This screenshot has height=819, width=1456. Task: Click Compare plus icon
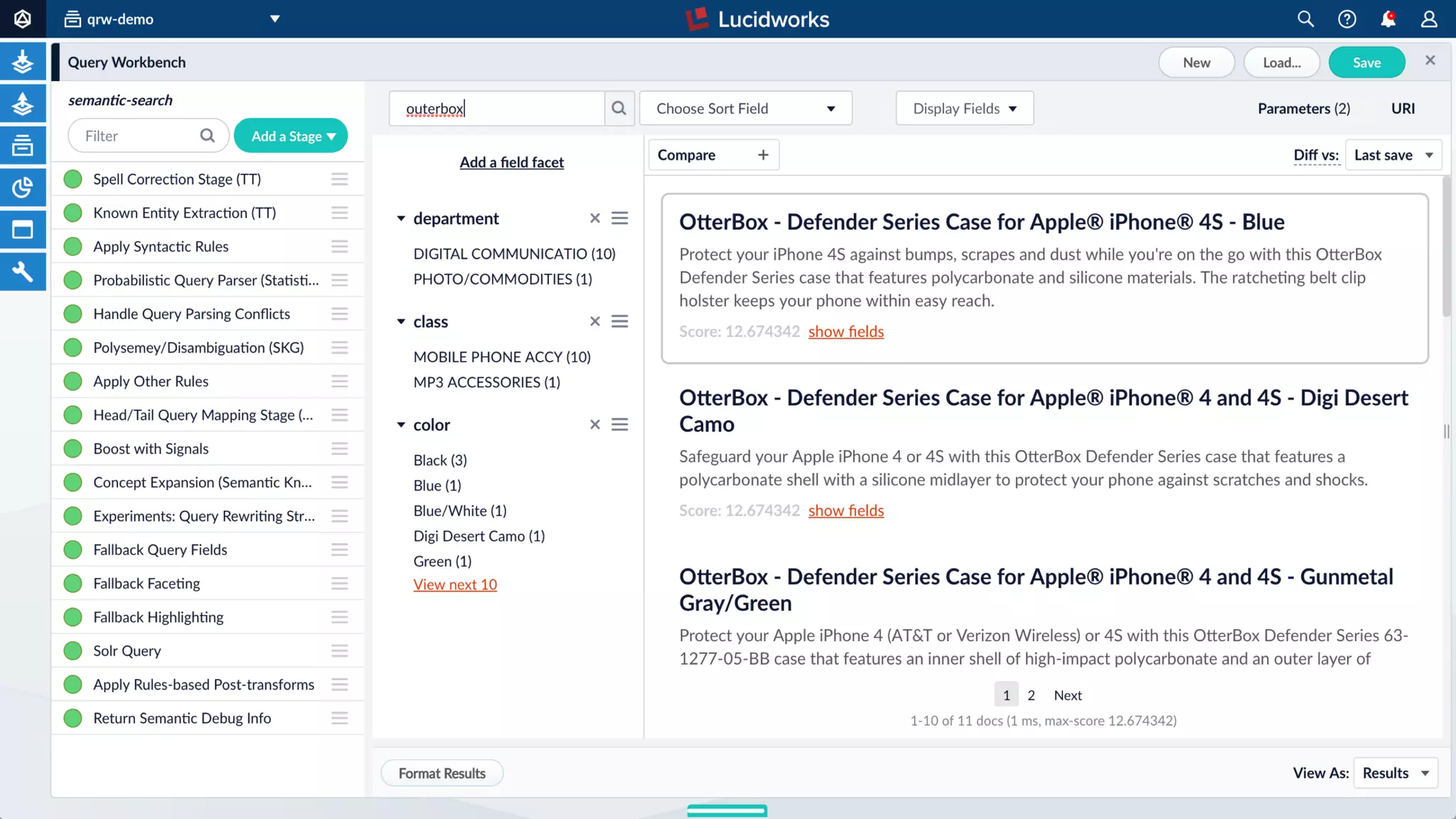[763, 155]
